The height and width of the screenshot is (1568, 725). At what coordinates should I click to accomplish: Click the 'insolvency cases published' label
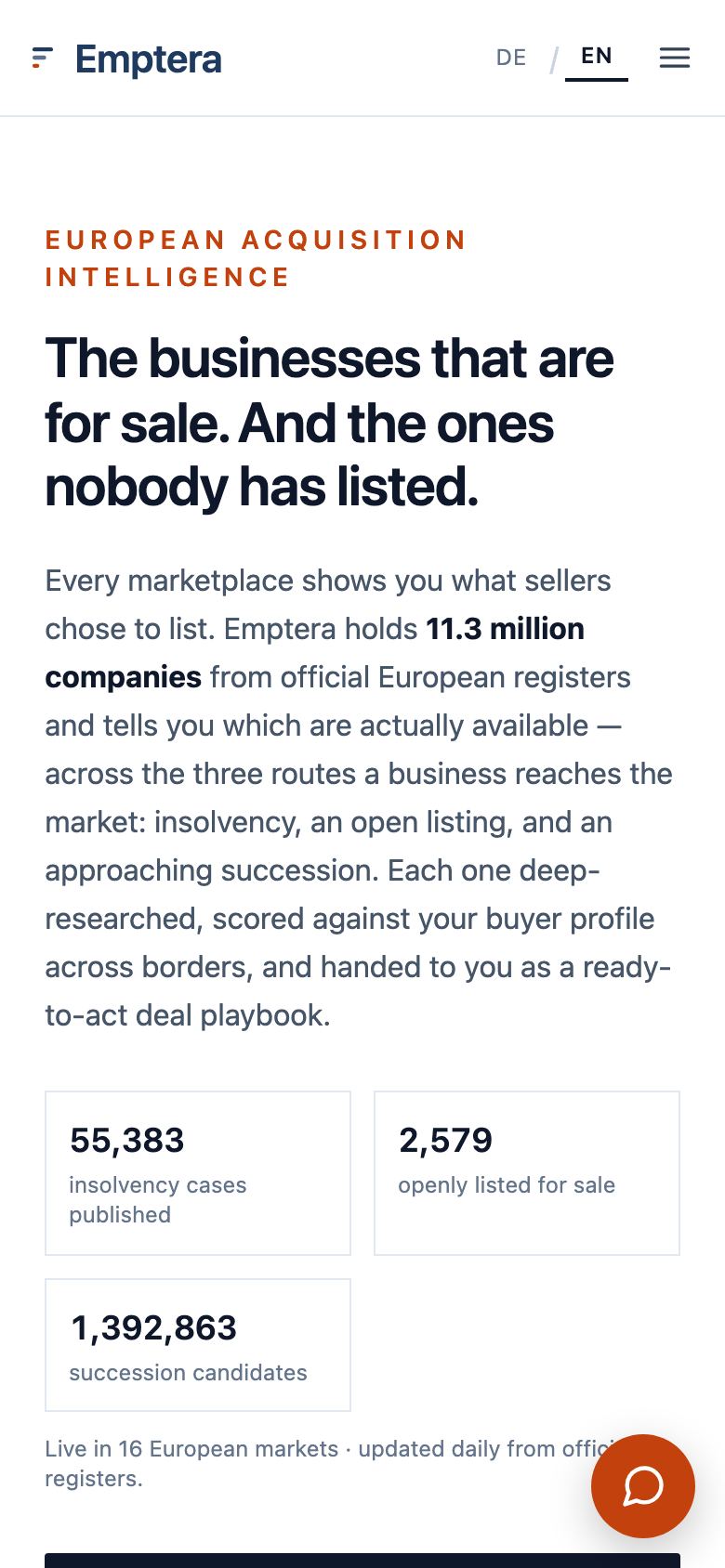pos(158,1199)
